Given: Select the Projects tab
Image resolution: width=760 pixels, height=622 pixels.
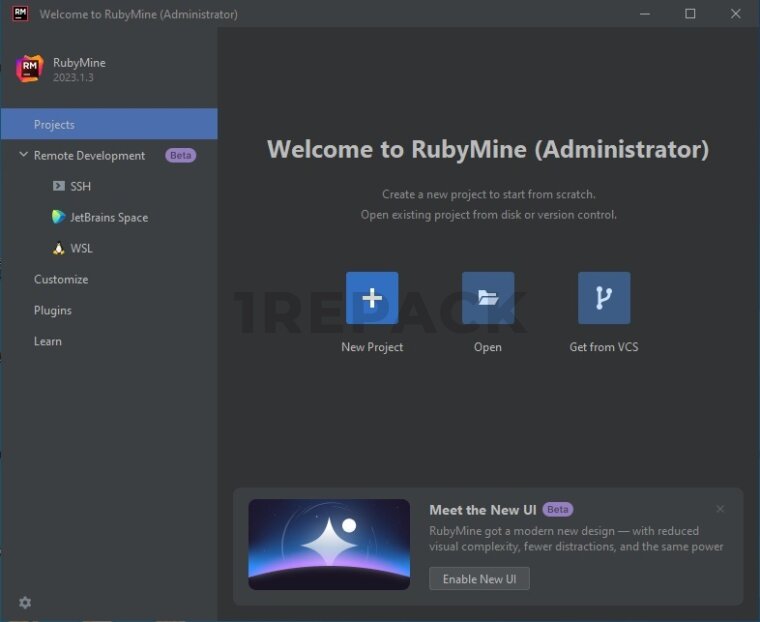Looking at the screenshot, I should (x=54, y=125).
